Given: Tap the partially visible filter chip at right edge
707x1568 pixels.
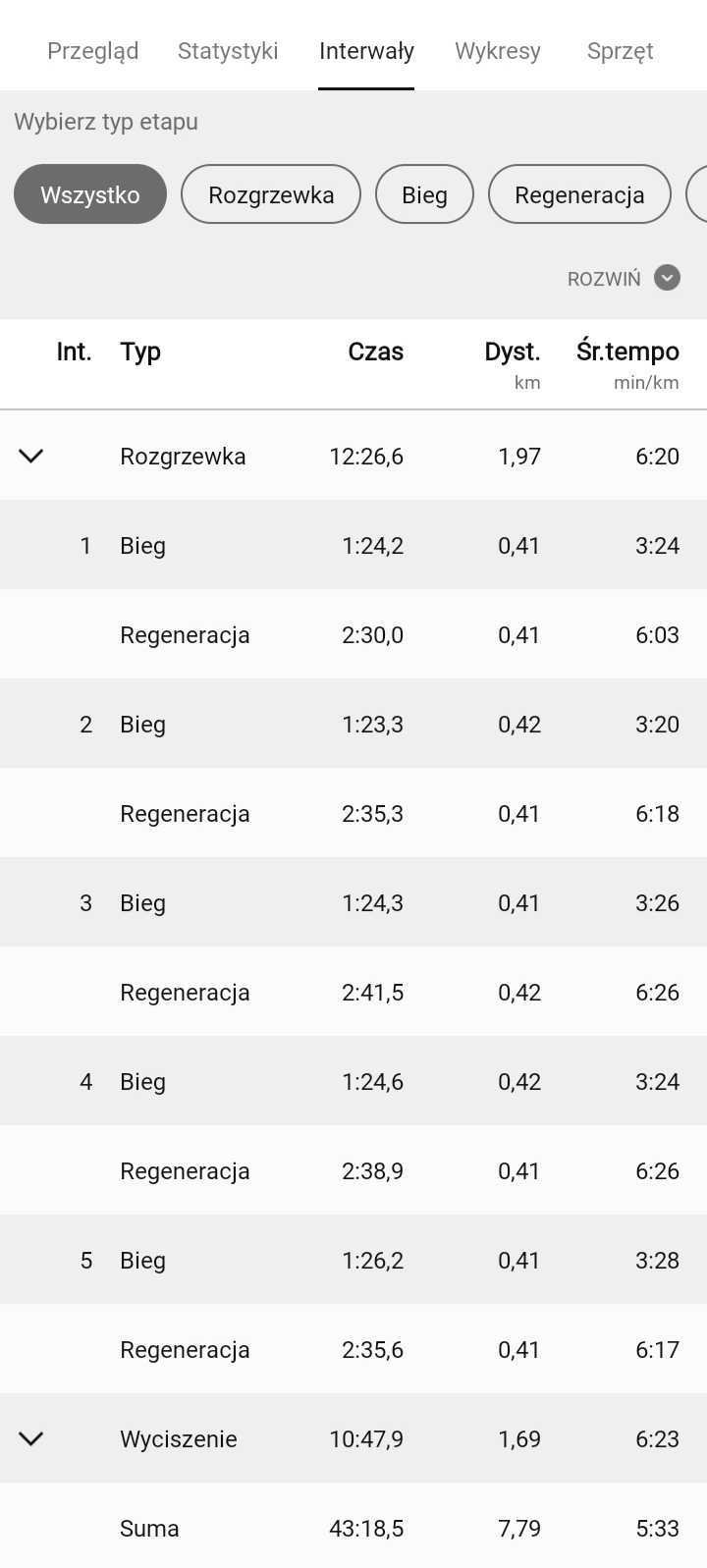Looking at the screenshot, I should click(x=696, y=194).
